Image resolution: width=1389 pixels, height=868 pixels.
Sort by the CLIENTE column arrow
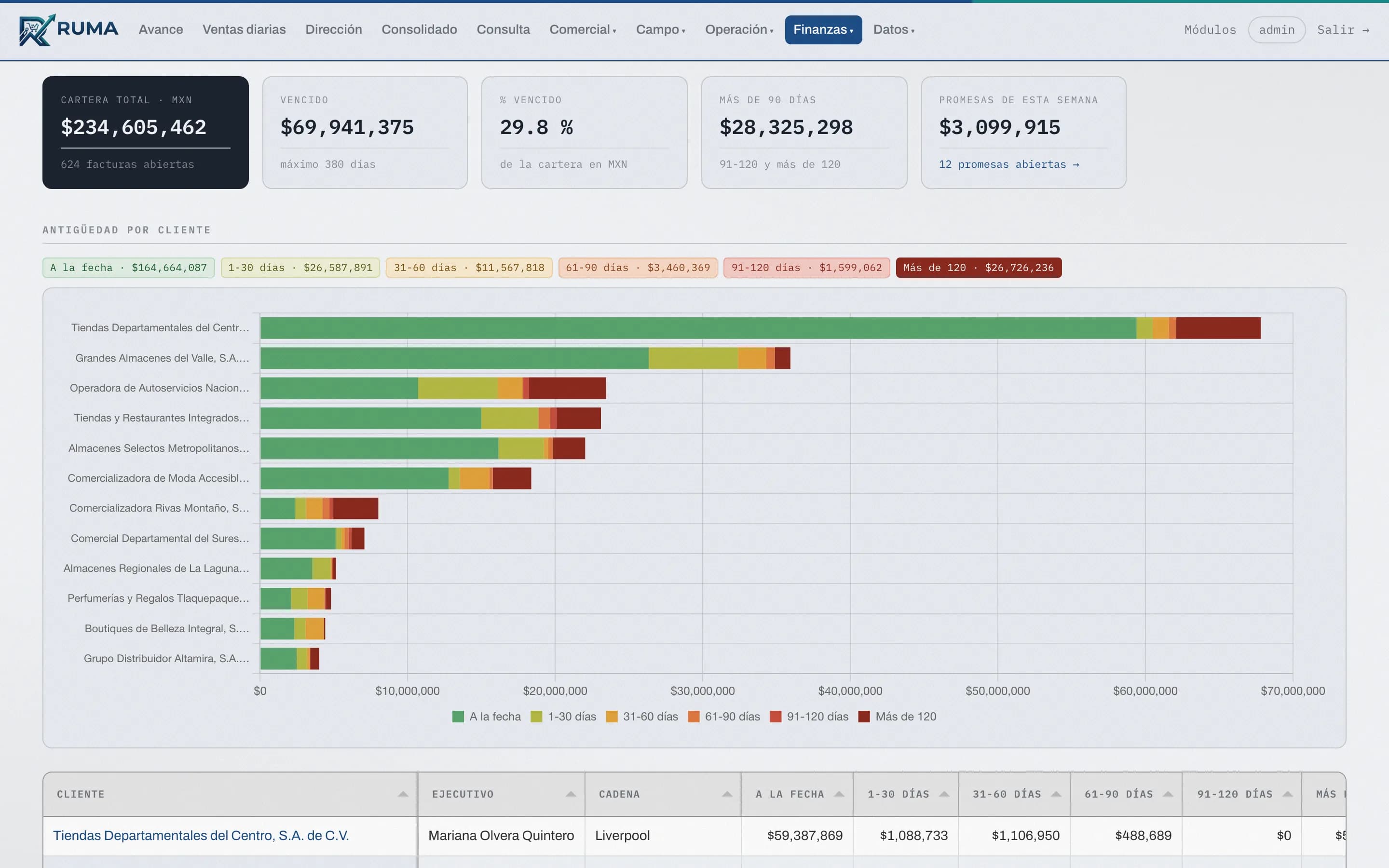(x=403, y=795)
